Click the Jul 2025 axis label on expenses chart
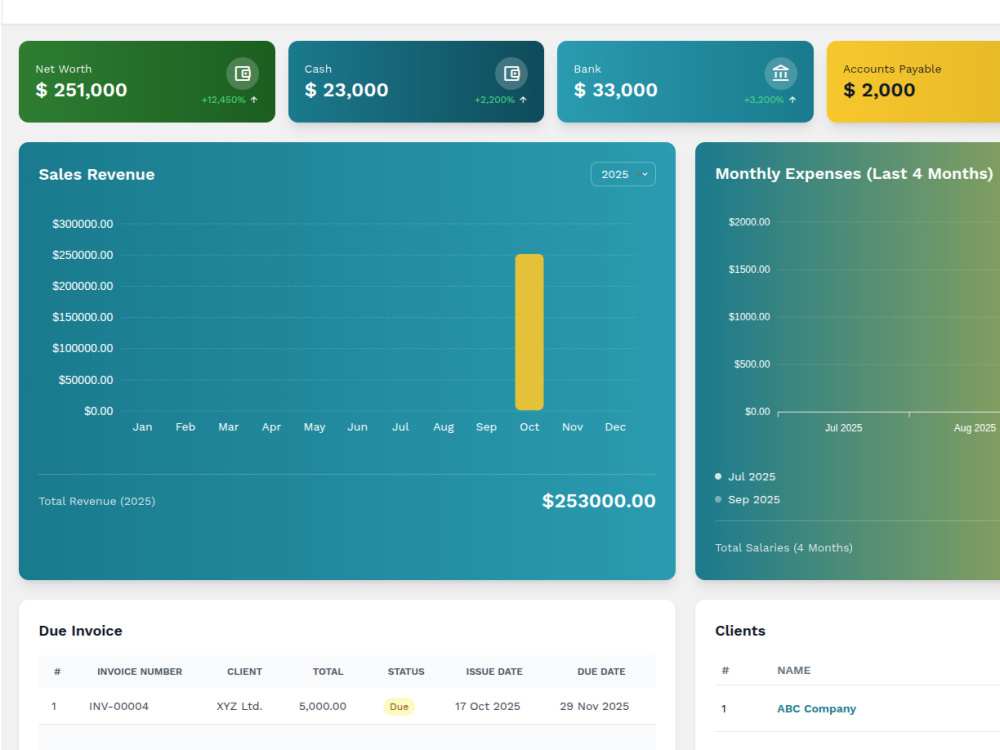Screen dimensions: 1000x750 click(843, 428)
